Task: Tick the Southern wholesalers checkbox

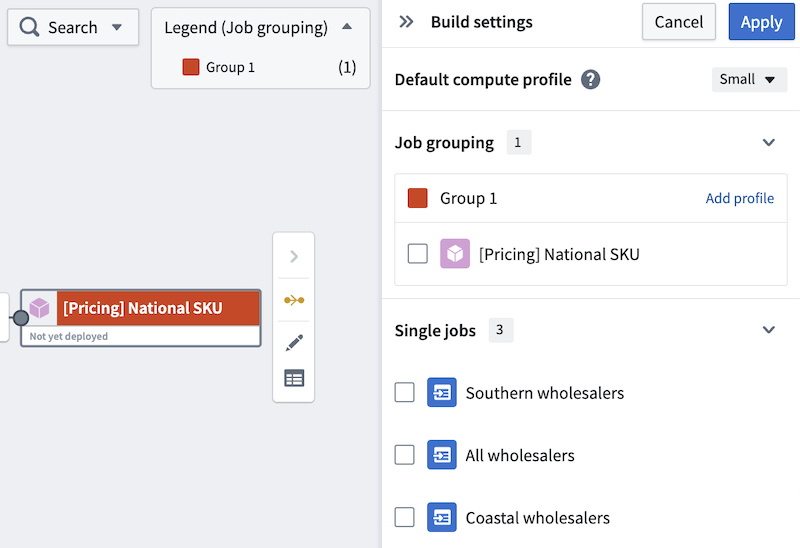Action: [x=404, y=392]
